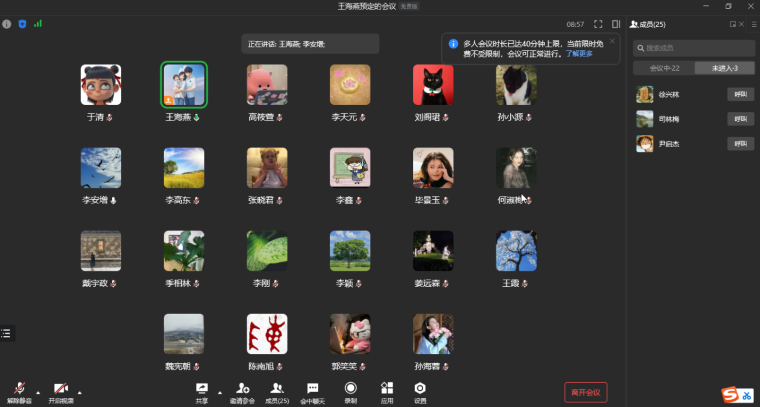Image resolution: width=760 pixels, height=407 pixels.
Task: Click the 了解更多 link
Action: click(580, 53)
